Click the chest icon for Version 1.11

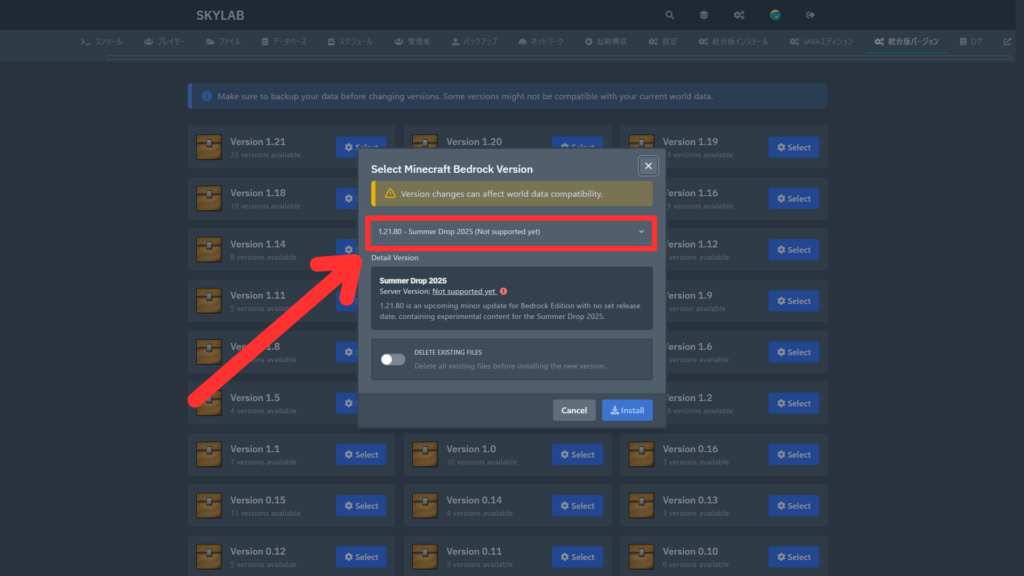tap(209, 300)
